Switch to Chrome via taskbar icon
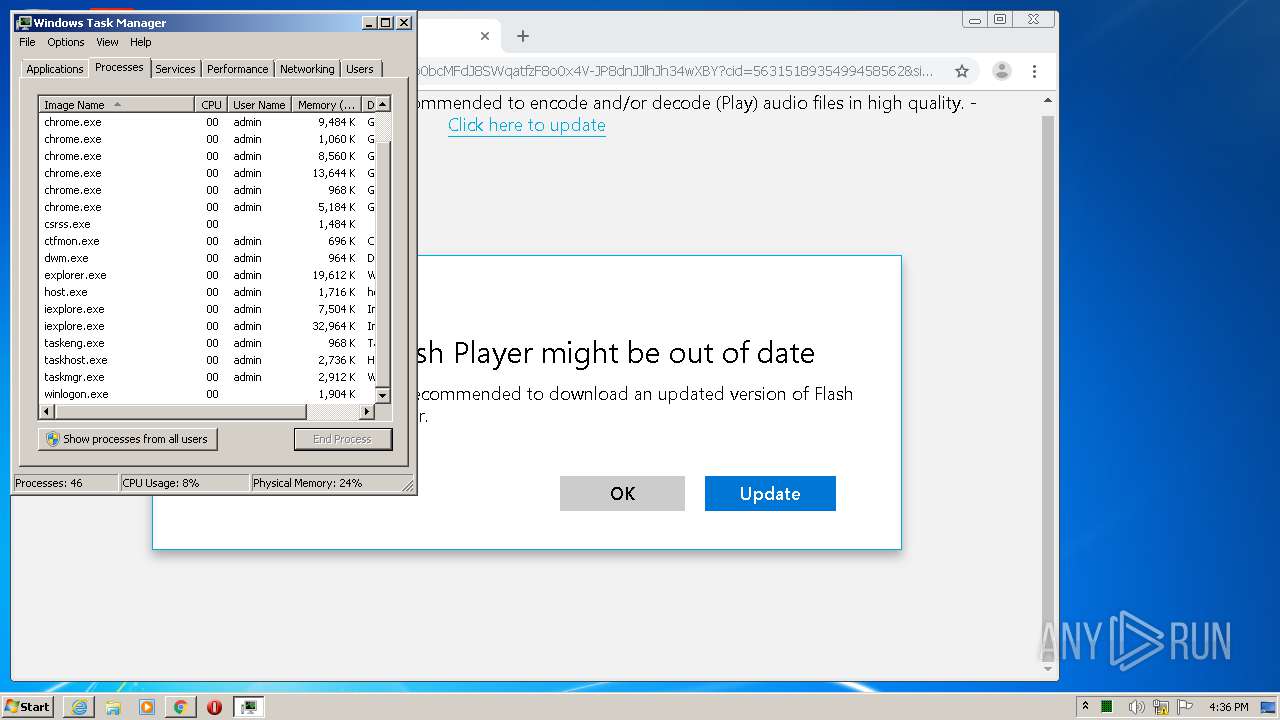The width and height of the screenshot is (1280, 720). (180, 707)
